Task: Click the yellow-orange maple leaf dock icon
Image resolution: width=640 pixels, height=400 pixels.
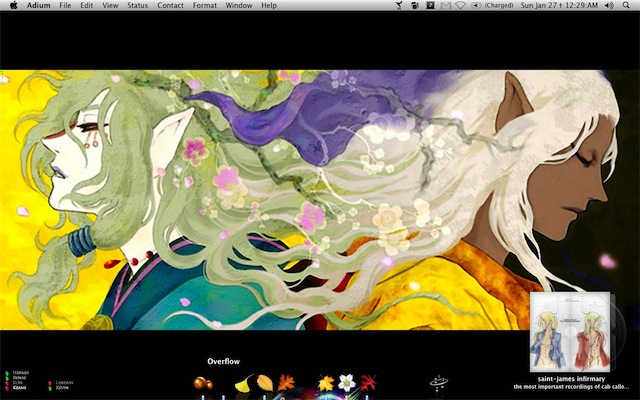Action: pos(326,383)
